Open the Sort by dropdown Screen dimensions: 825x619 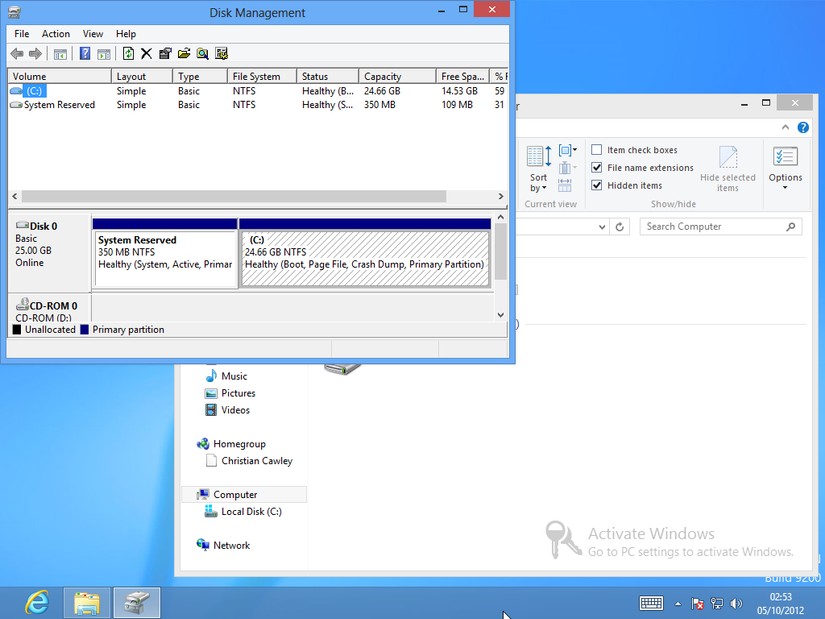tap(538, 169)
